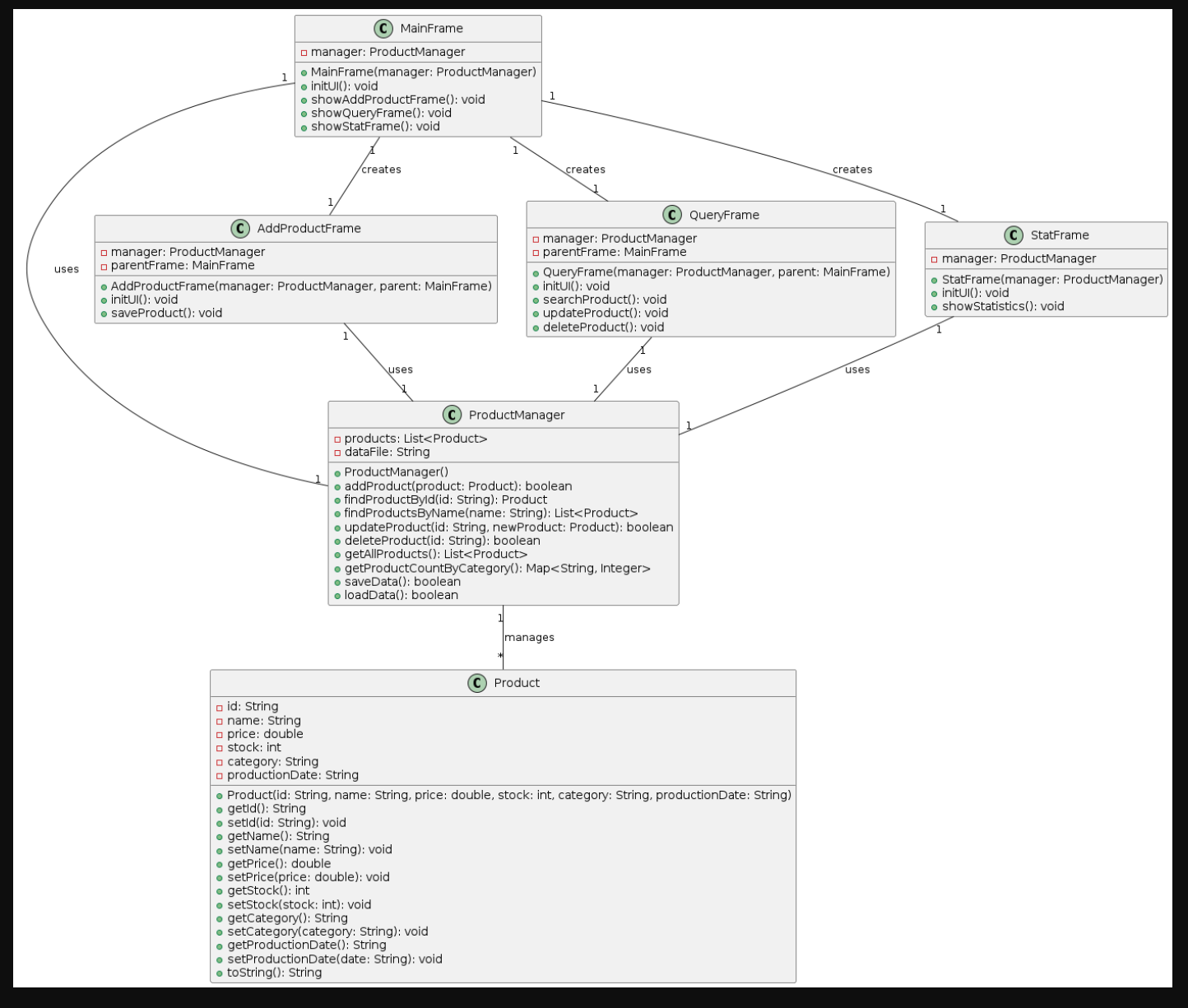Click the red icon next to the products attribute
This screenshot has height=1008, width=1188.
pos(337,439)
